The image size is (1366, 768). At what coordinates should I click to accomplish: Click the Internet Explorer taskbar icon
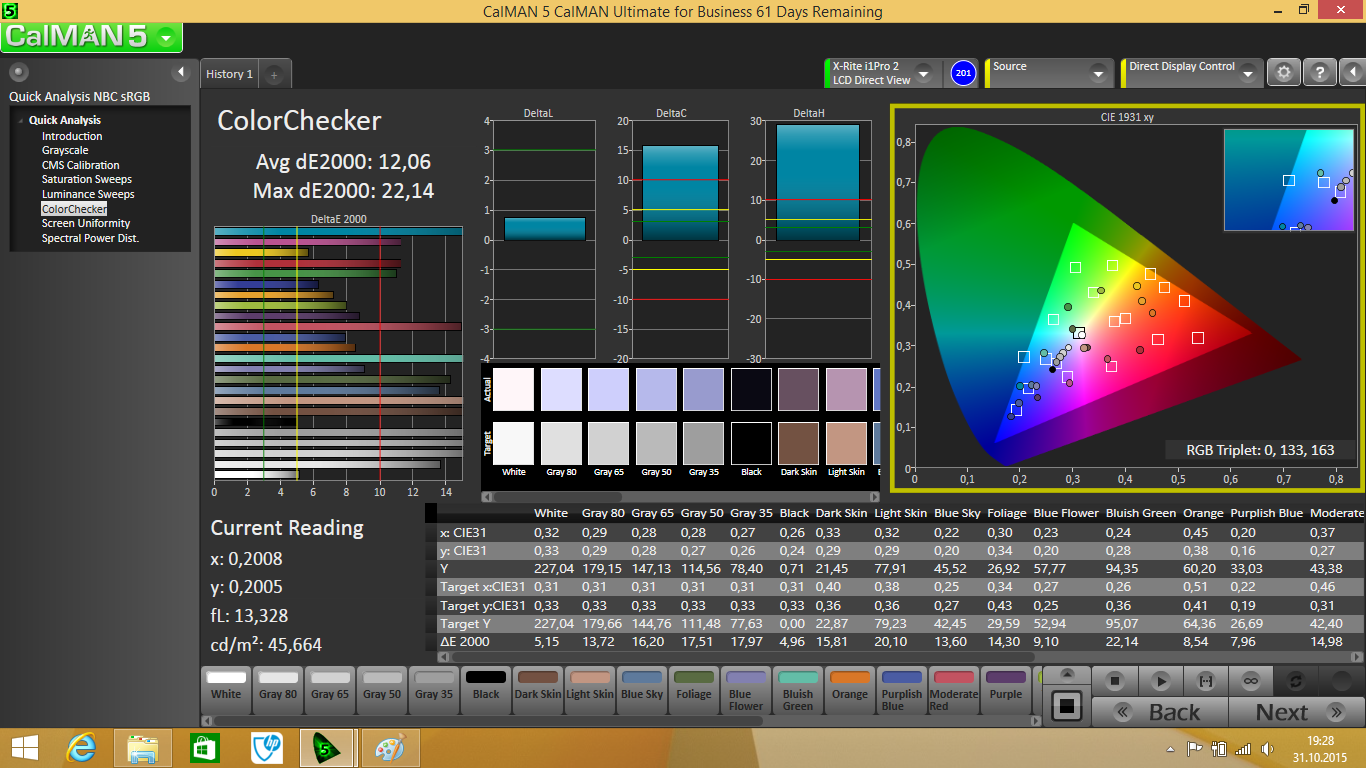(x=81, y=748)
